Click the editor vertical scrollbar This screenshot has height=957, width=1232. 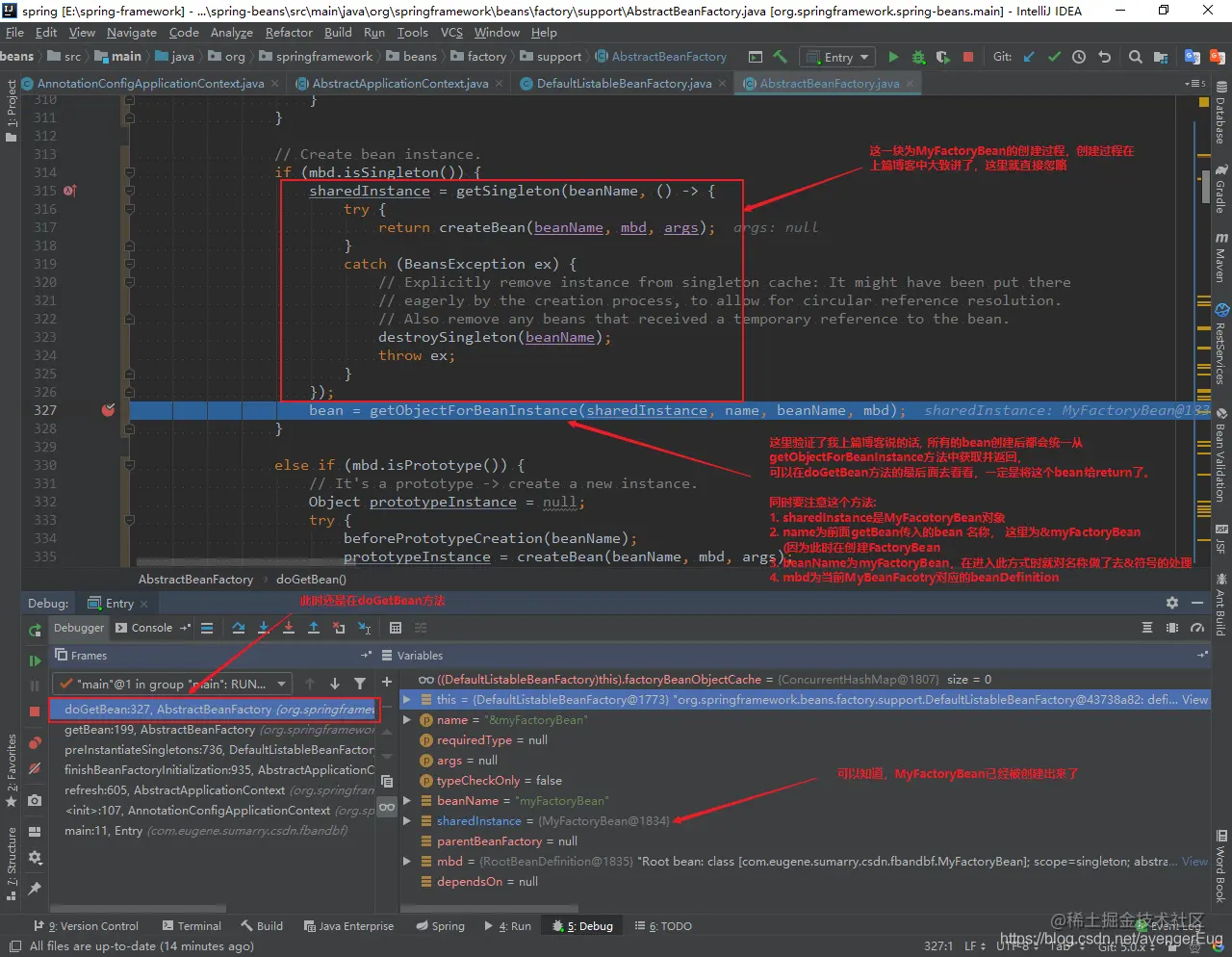pyautogui.click(x=1206, y=189)
